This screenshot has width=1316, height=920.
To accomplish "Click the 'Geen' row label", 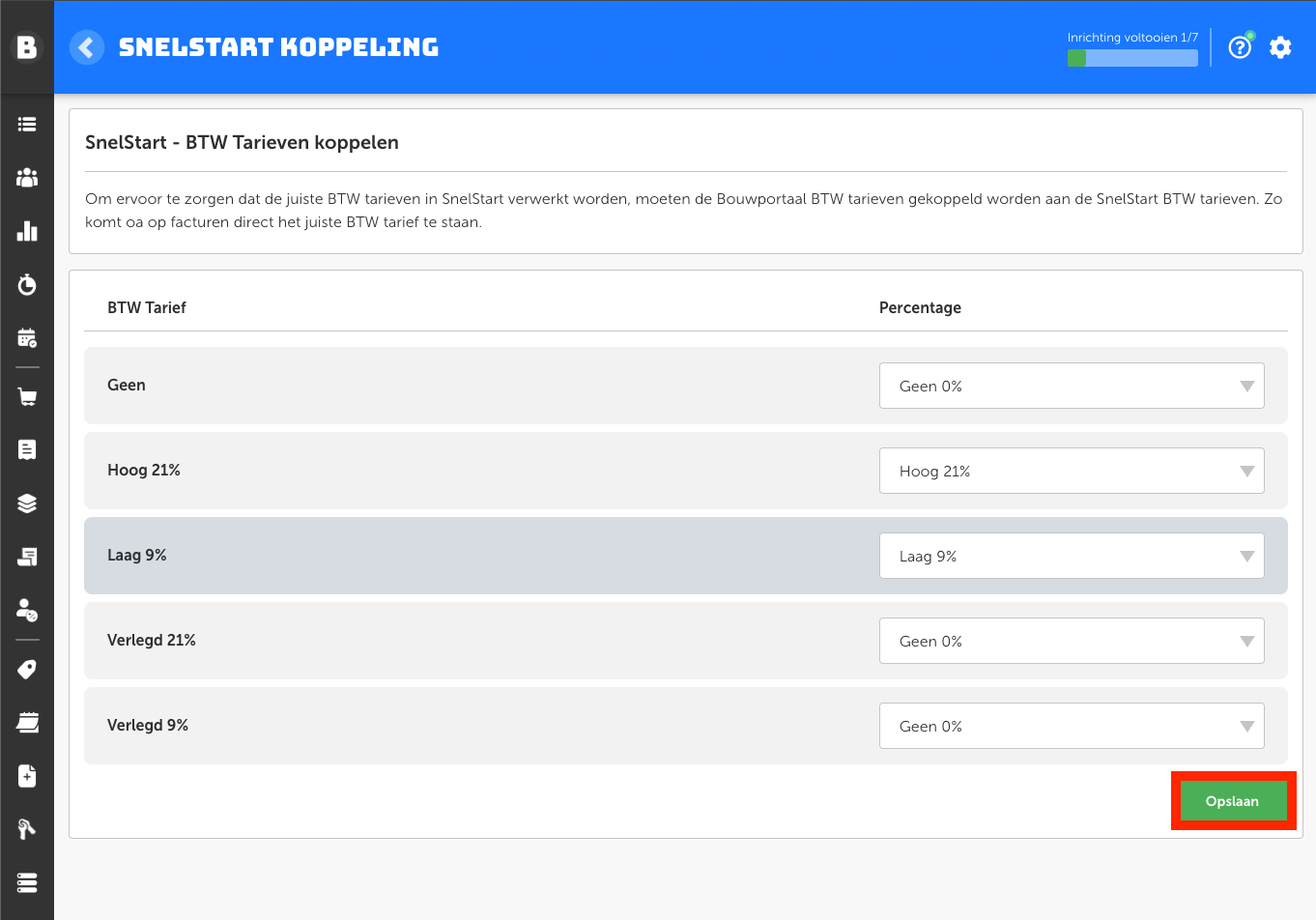I will tap(127, 385).
